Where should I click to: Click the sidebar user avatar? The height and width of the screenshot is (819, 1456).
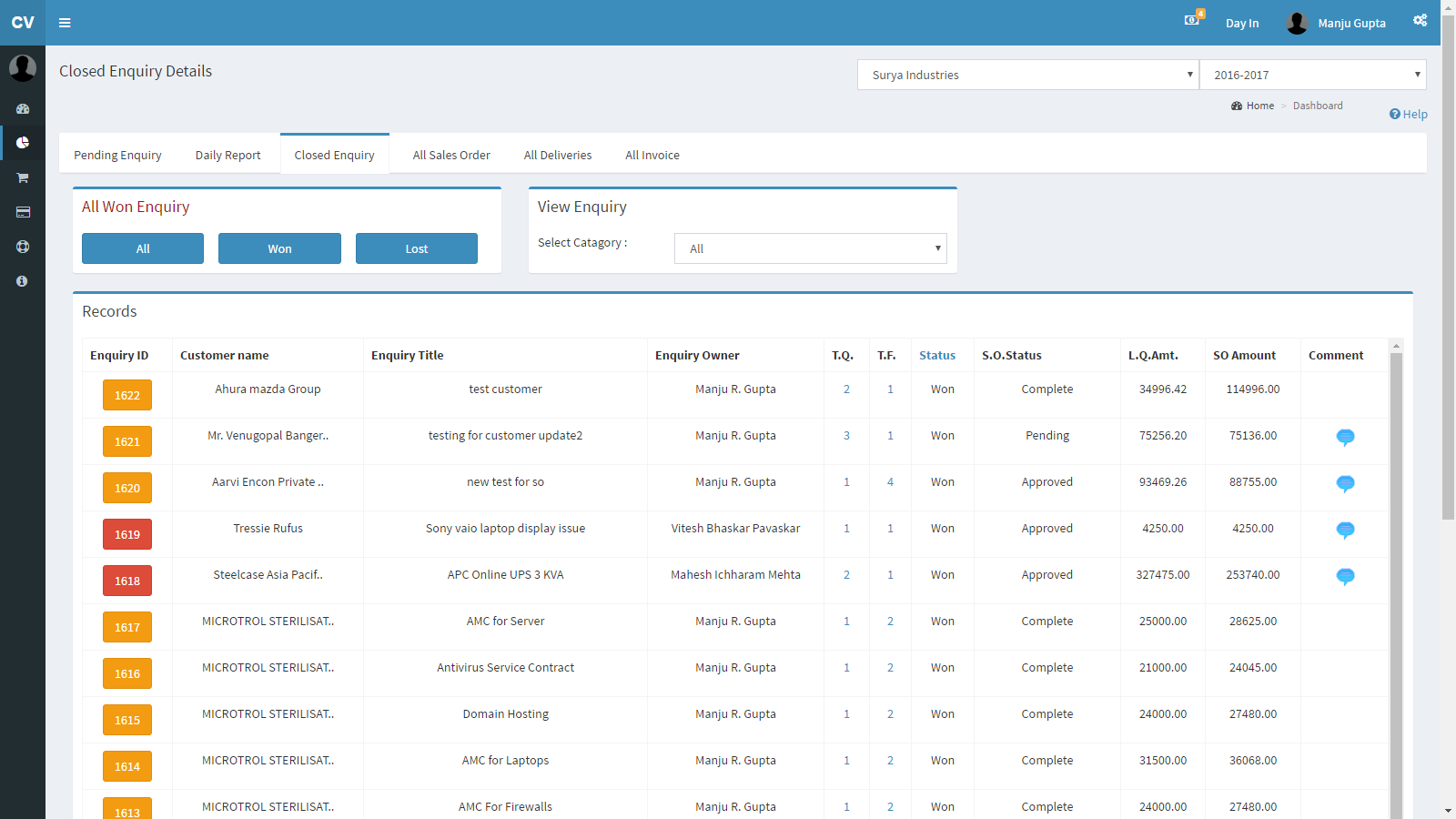(23, 68)
